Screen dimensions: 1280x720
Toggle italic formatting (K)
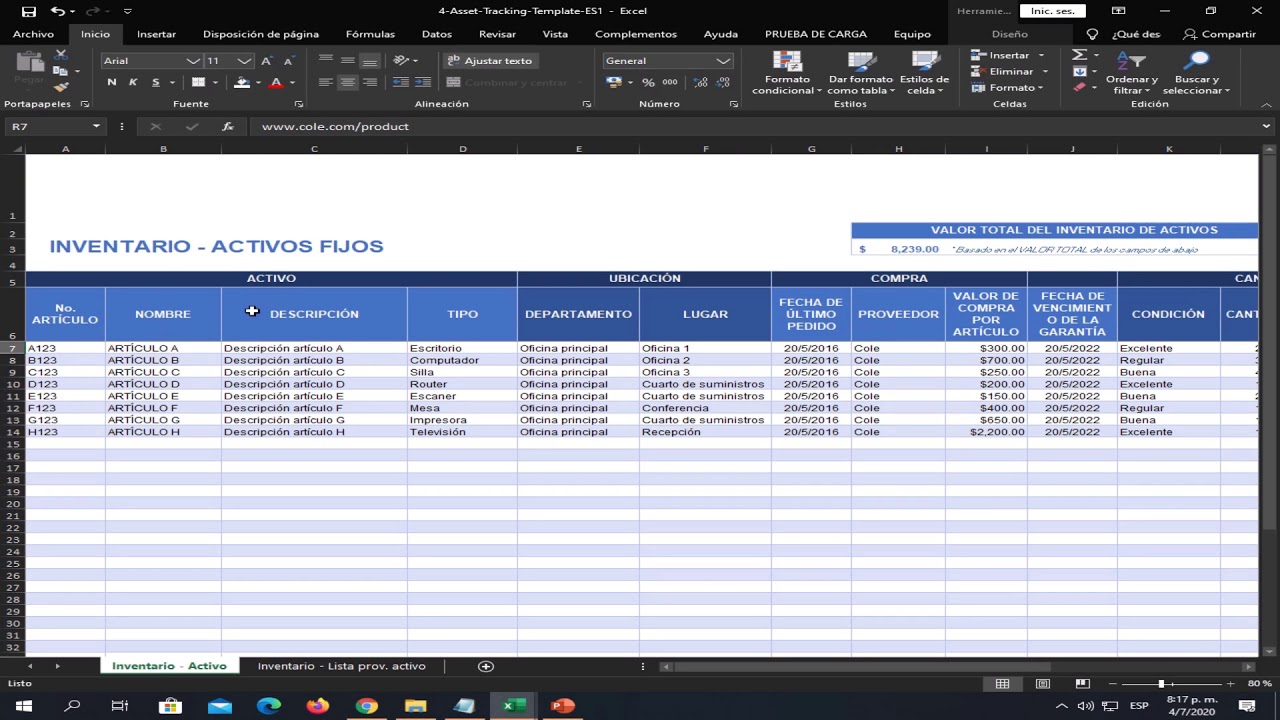pos(133,82)
